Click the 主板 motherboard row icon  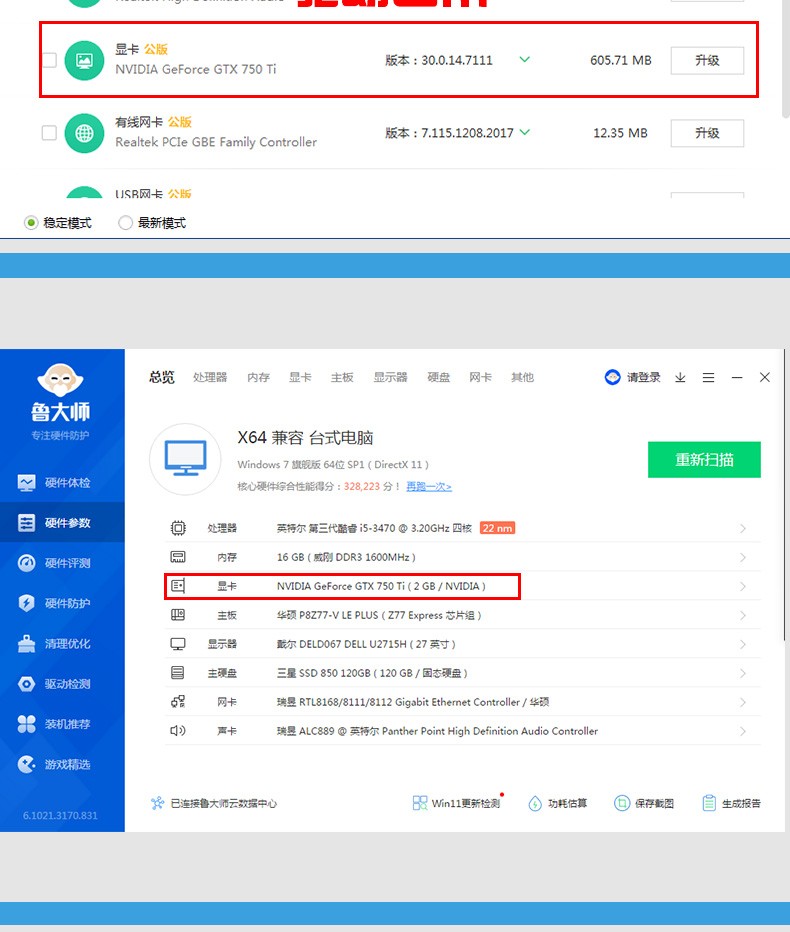tap(178, 615)
